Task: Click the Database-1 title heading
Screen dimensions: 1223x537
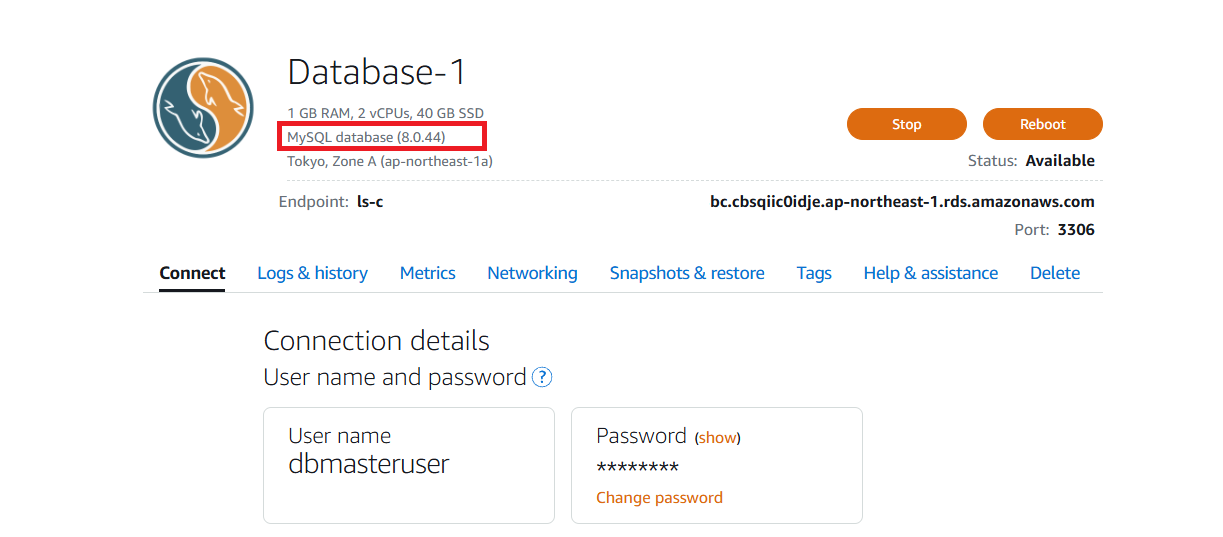Action: 377,72
